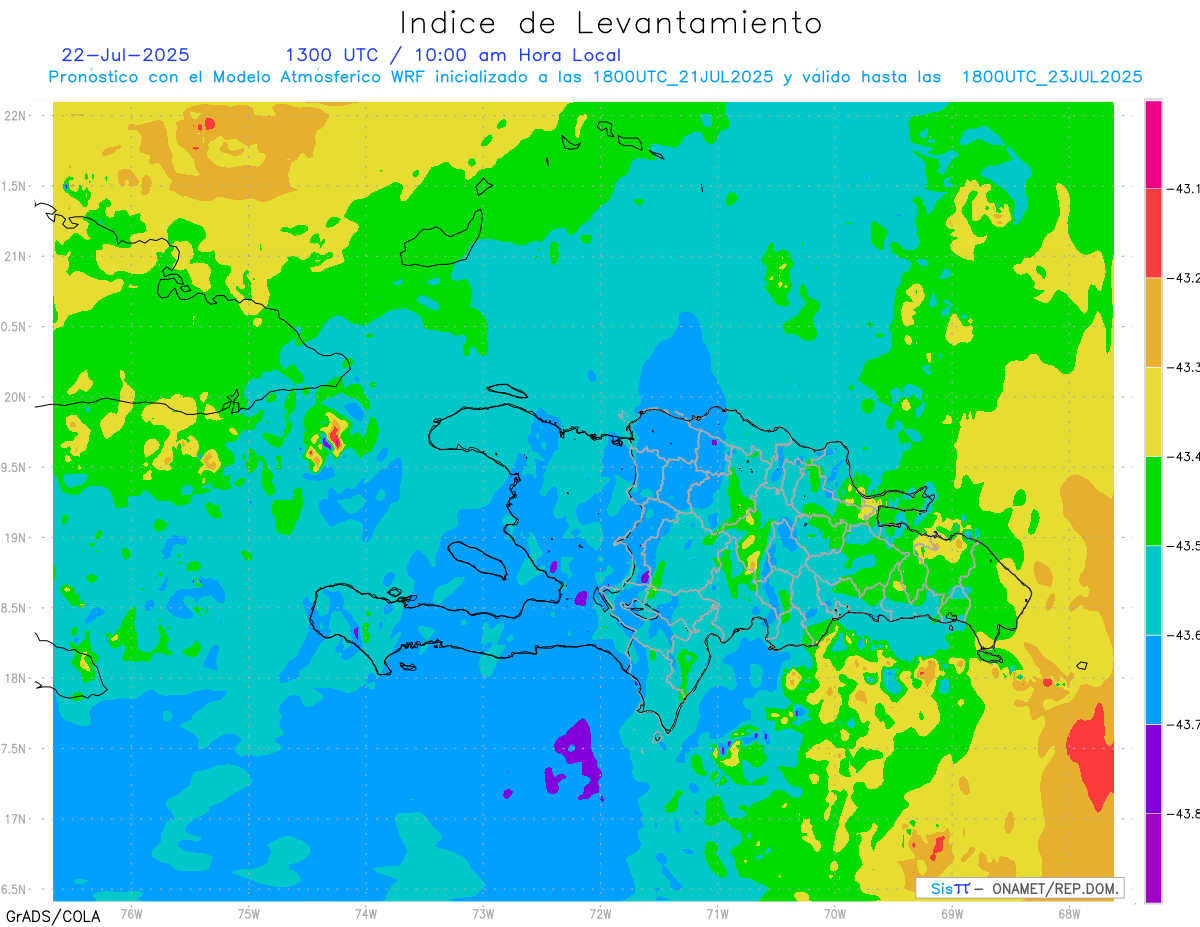Screen dimensions: 1200x927
Task: Click the latitude label "22N"
Action: 17,115
